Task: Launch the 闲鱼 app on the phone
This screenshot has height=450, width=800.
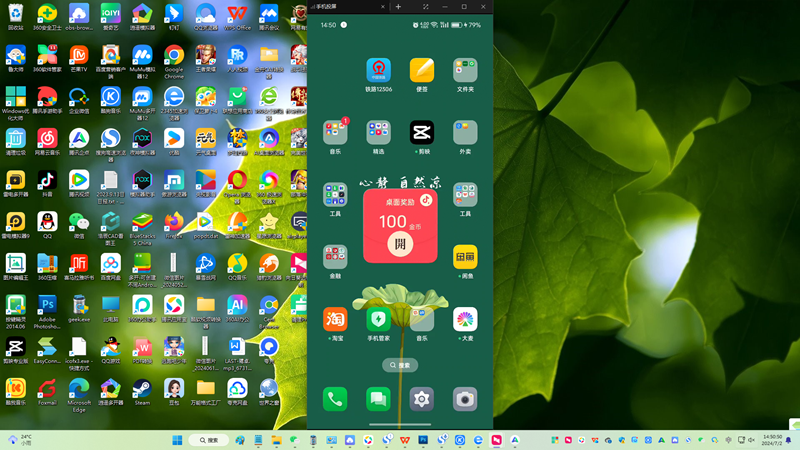Action: point(465,257)
